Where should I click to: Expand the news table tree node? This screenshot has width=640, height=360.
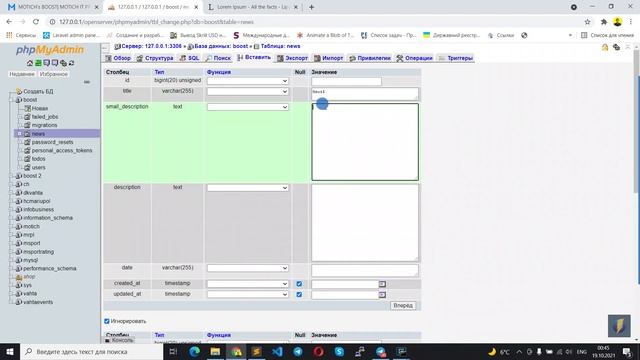(x=19, y=133)
